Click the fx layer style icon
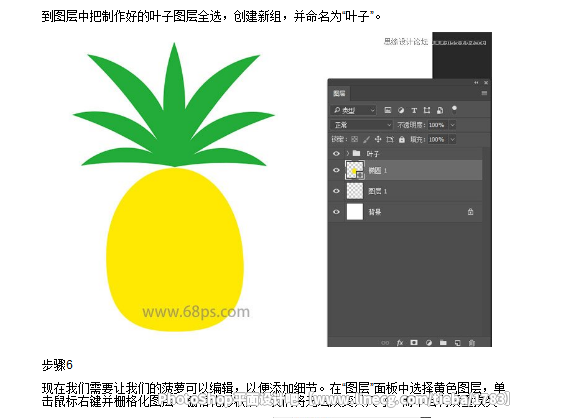 click(x=400, y=343)
